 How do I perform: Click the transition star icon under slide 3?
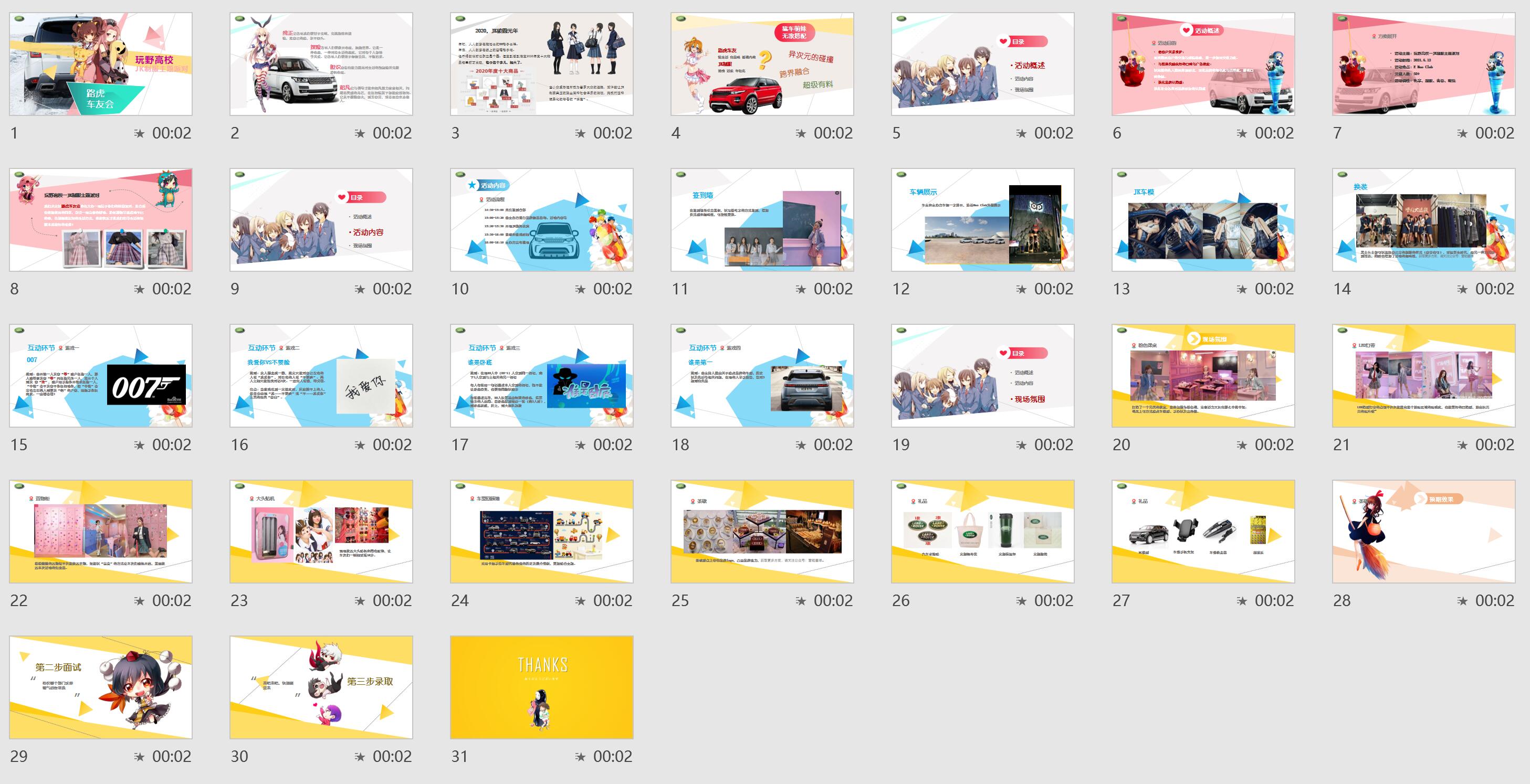click(580, 133)
